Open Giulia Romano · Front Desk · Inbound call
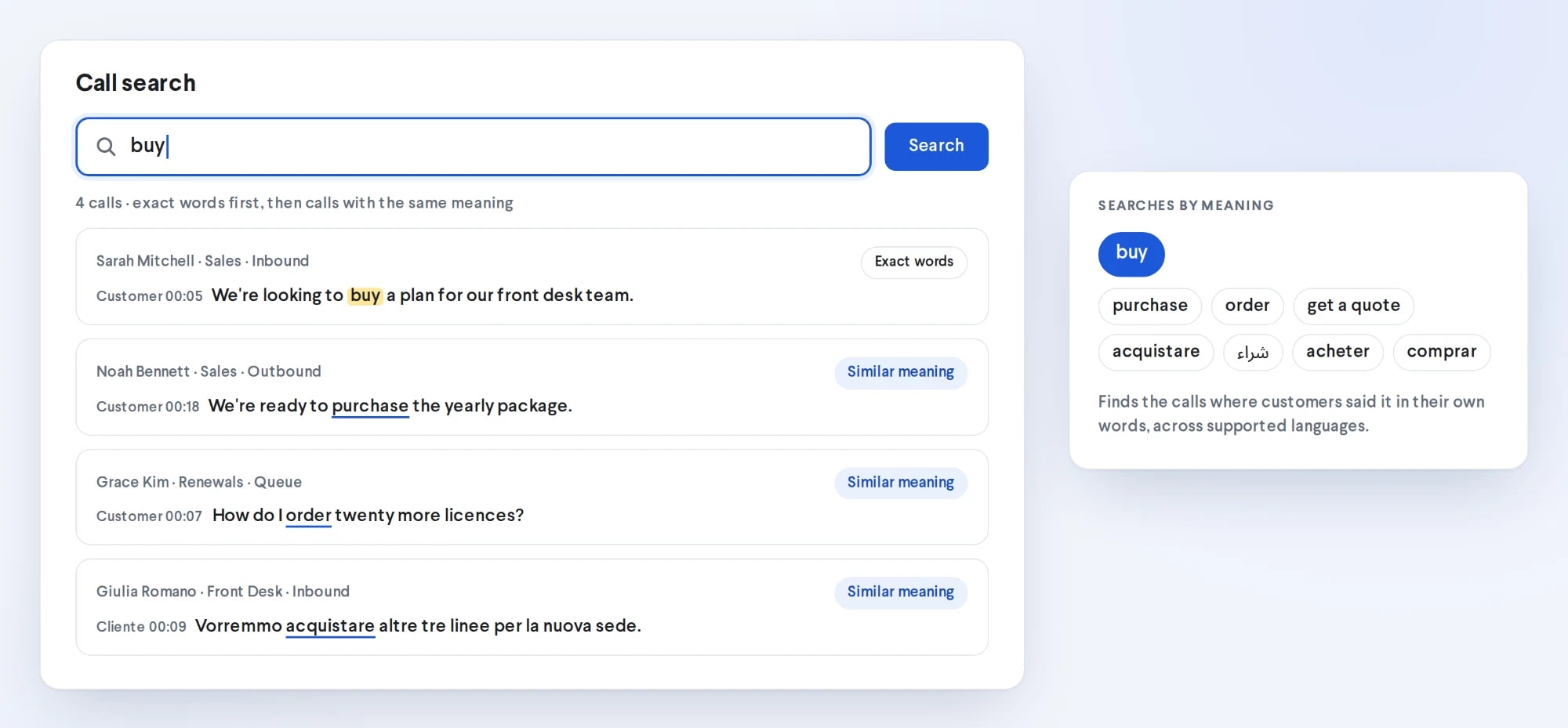The height and width of the screenshot is (728, 1568). (532, 607)
